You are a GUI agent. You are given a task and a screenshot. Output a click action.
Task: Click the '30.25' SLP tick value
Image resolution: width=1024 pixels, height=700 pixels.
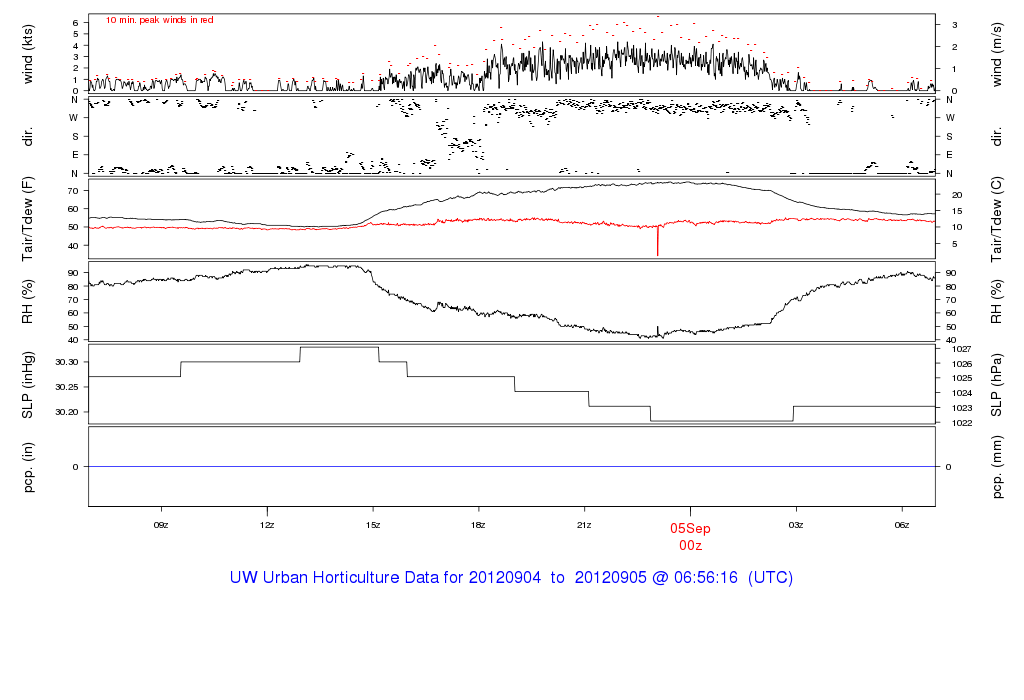pos(67,387)
